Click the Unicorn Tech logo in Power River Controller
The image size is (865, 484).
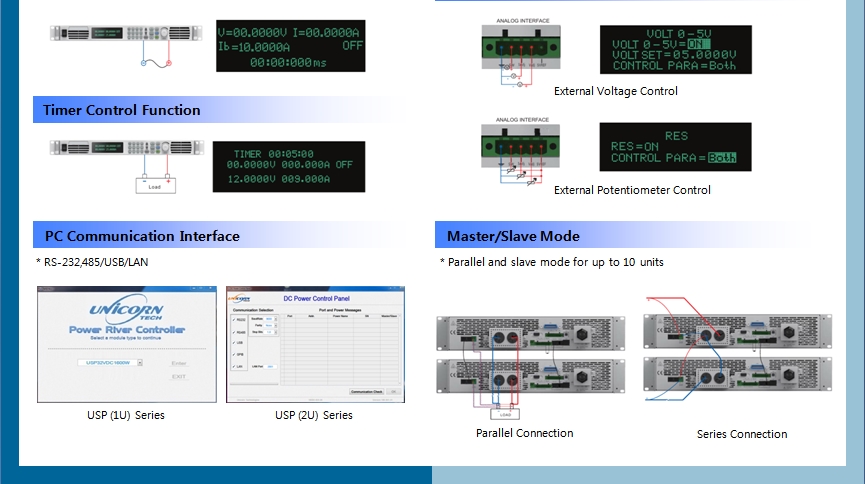(126, 311)
